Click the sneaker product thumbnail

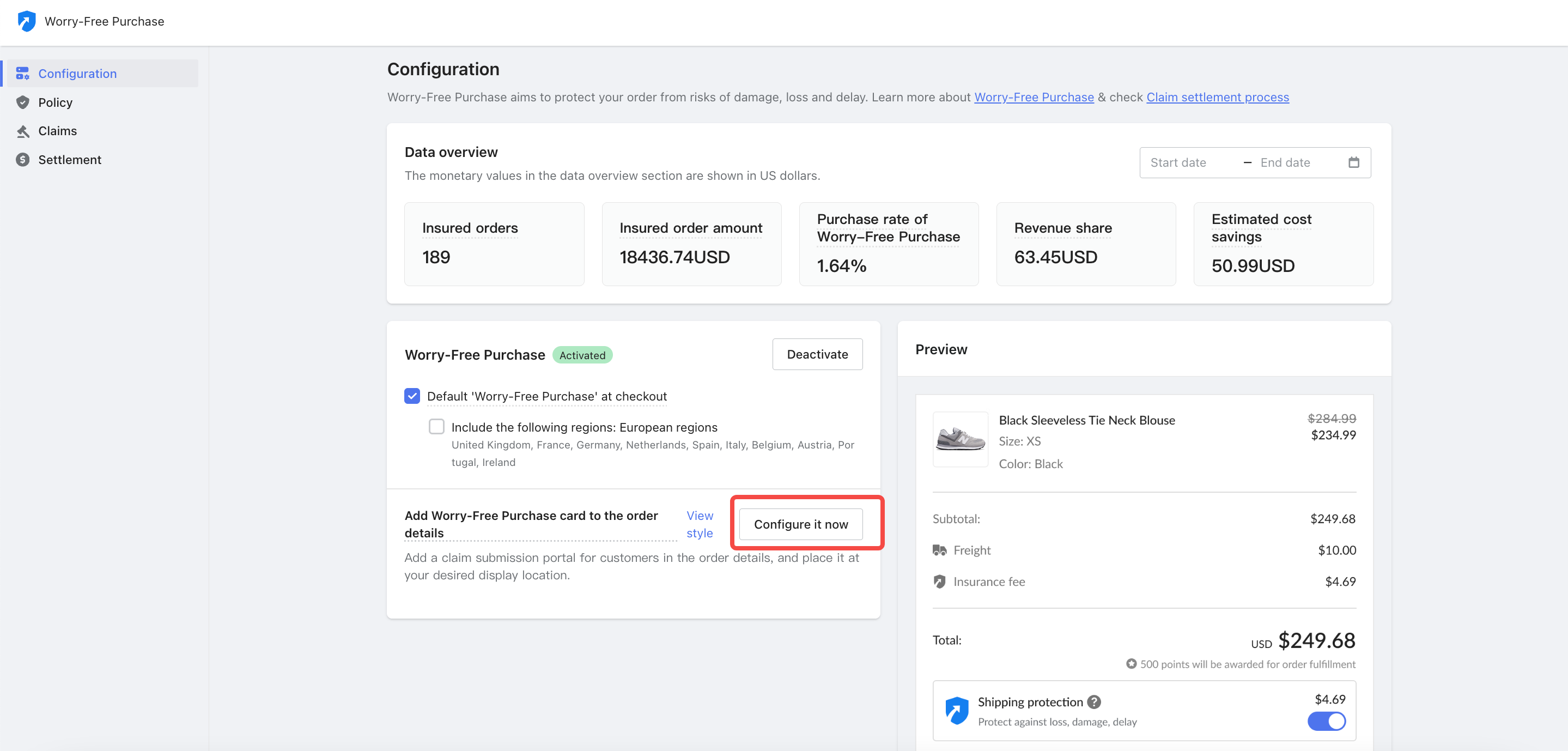960,439
